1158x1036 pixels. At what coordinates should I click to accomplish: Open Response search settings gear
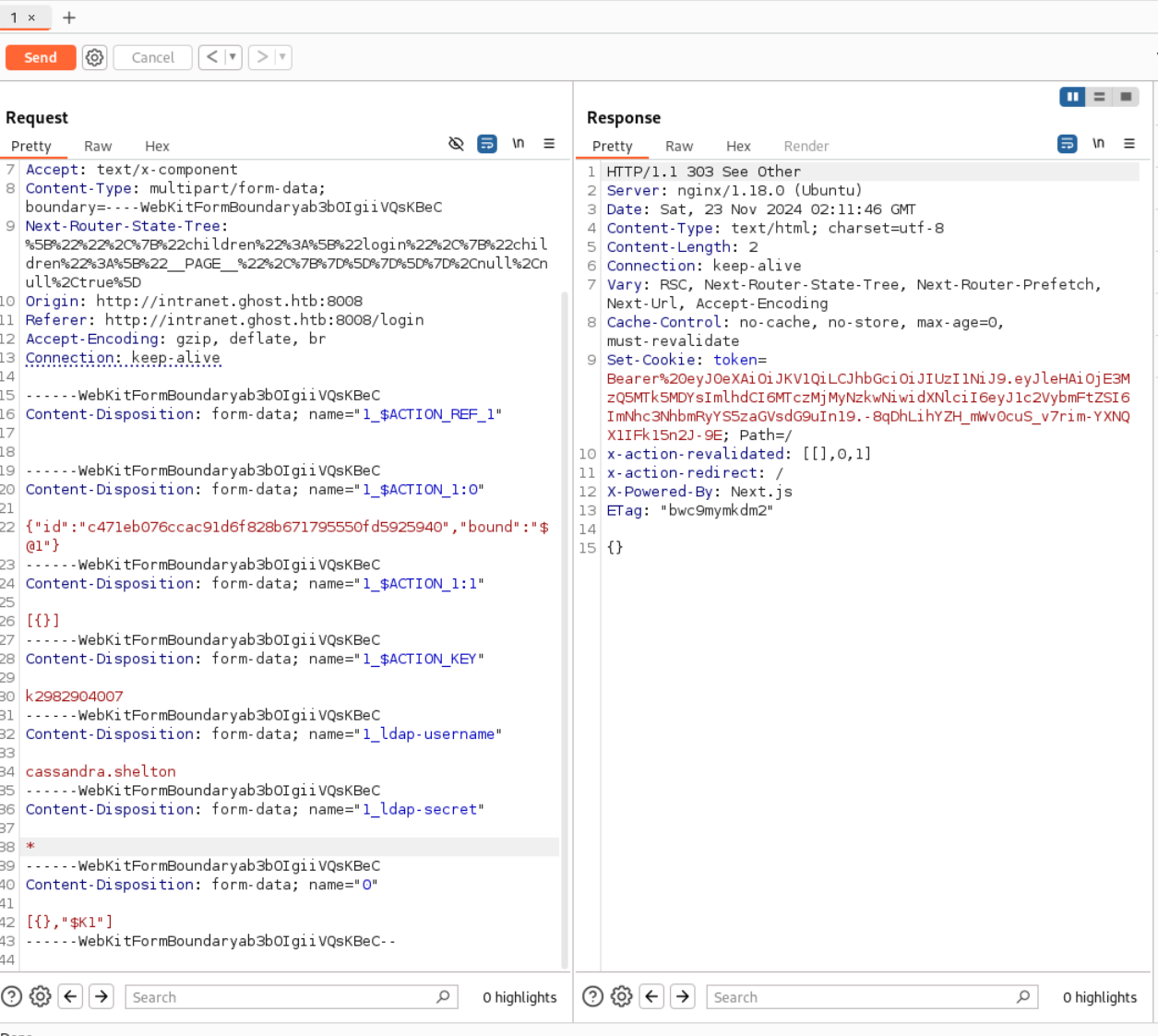(622, 996)
